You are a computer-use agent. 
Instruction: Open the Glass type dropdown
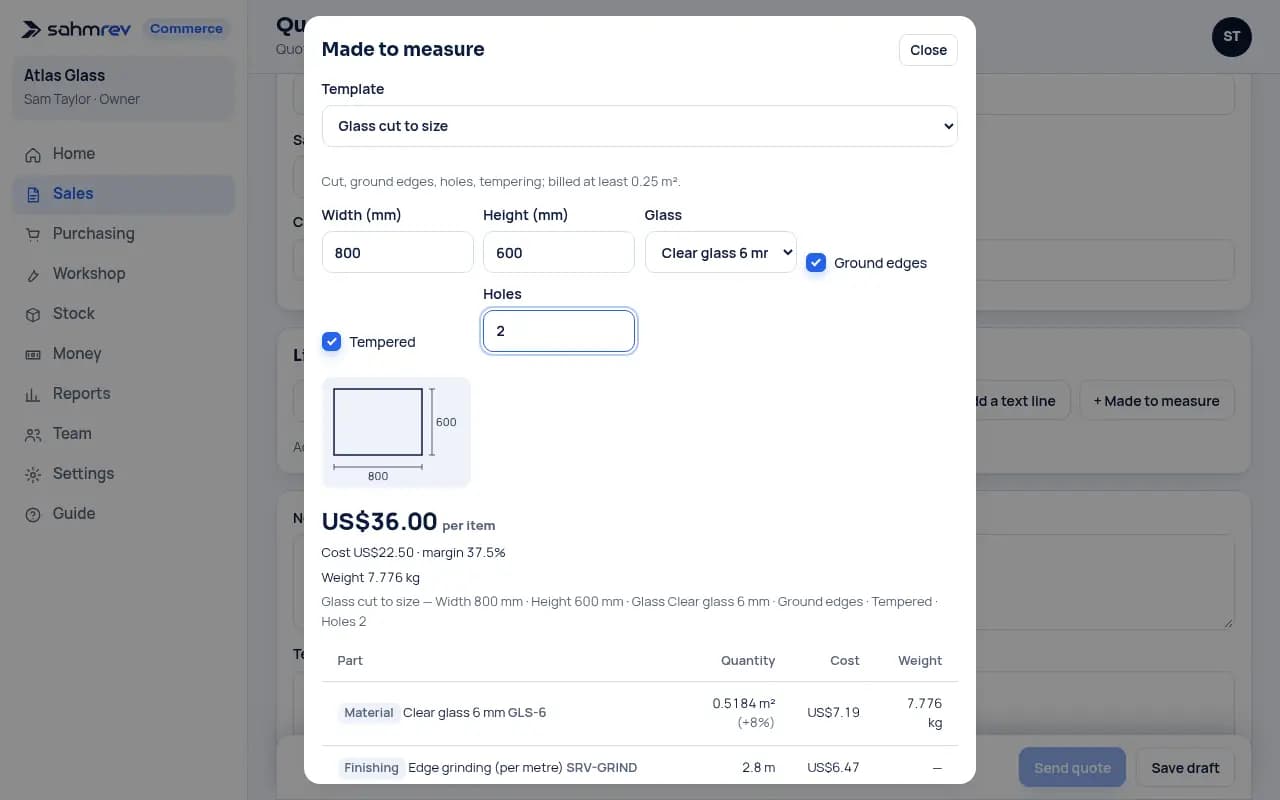click(721, 252)
